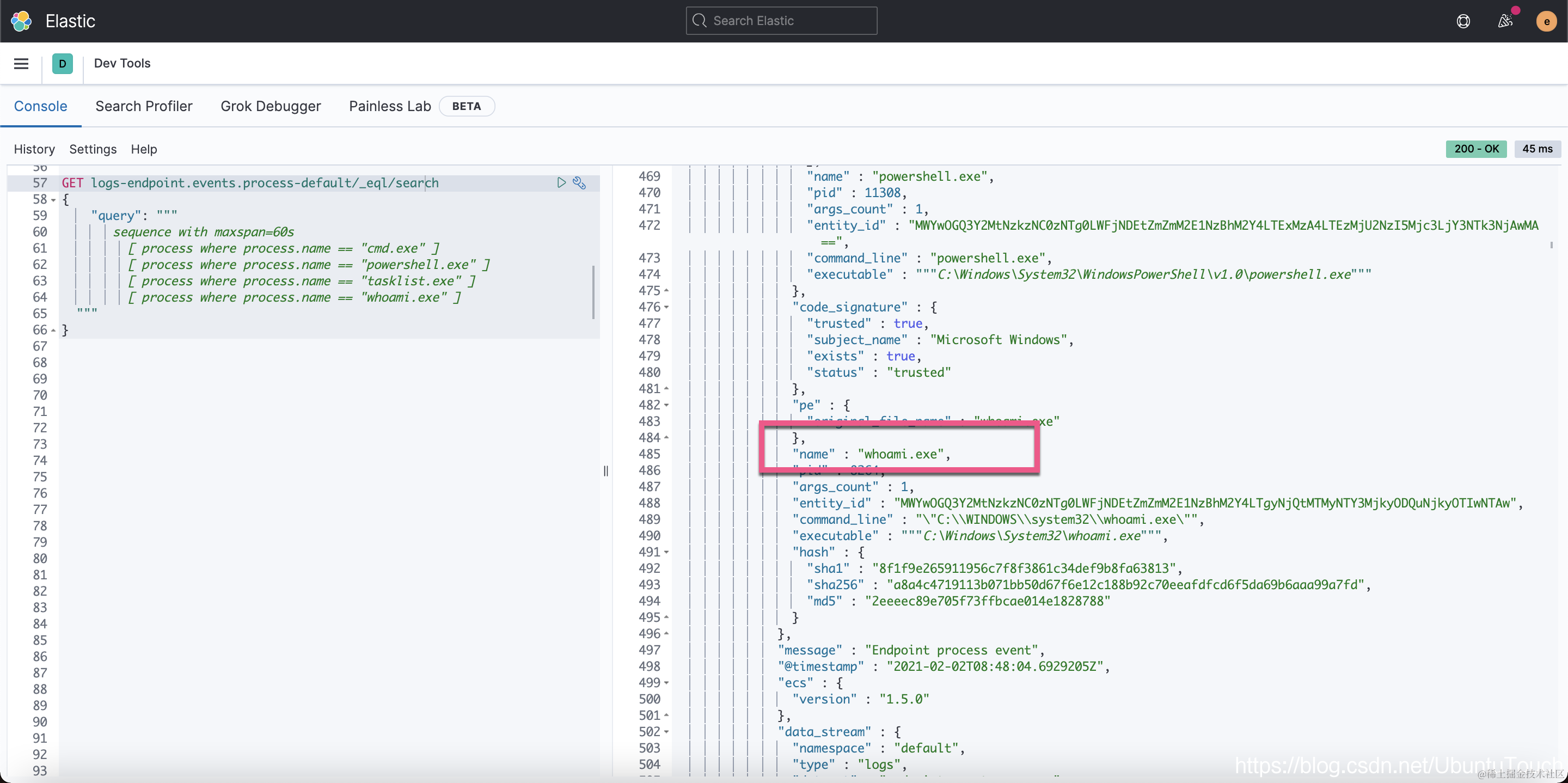This screenshot has height=783, width=1568.
Task: Switch to the Console tab
Action: pyautogui.click(x=41, y=106)
